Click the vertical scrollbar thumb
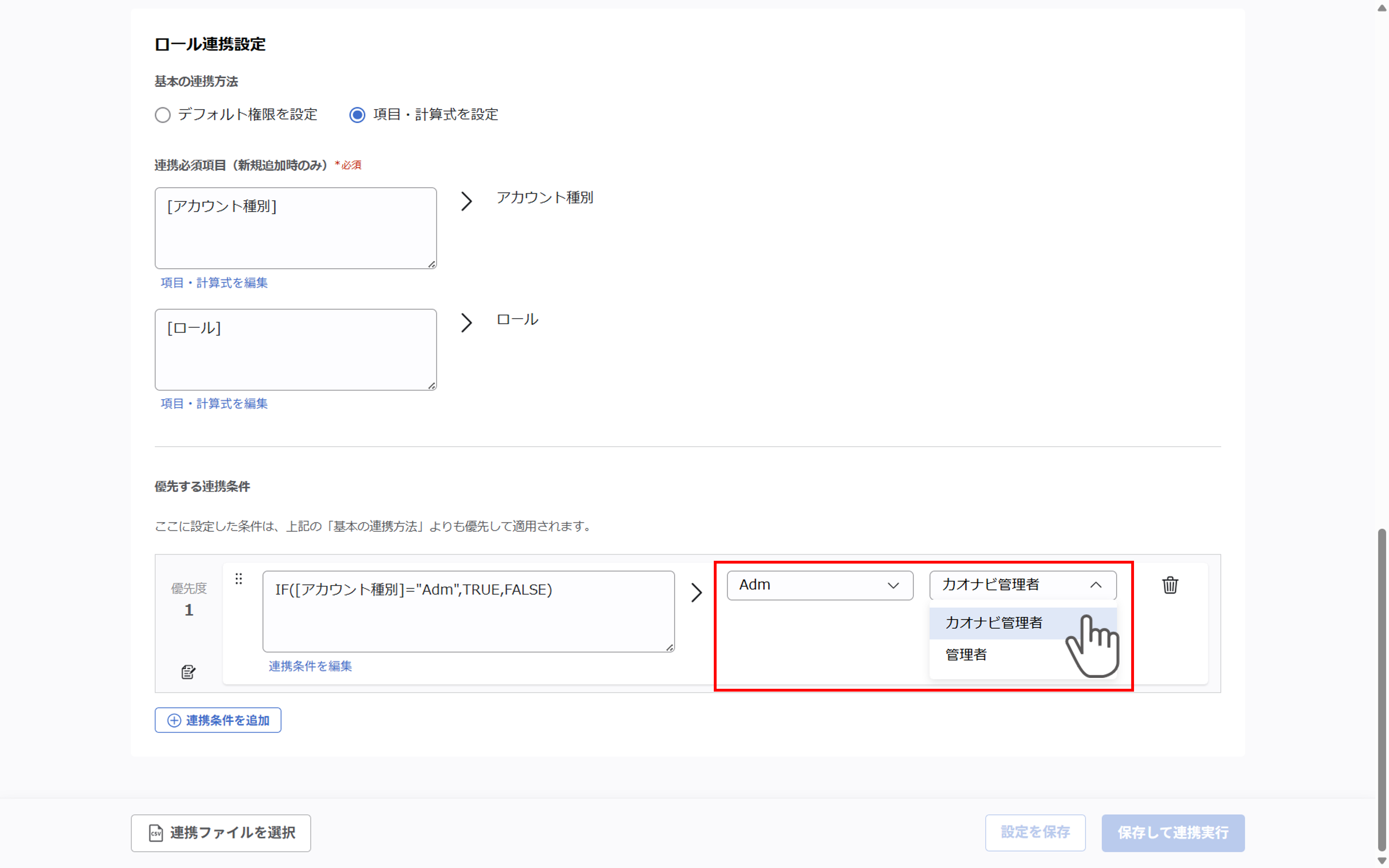1389x868 pixels. tap(1382, 691)
